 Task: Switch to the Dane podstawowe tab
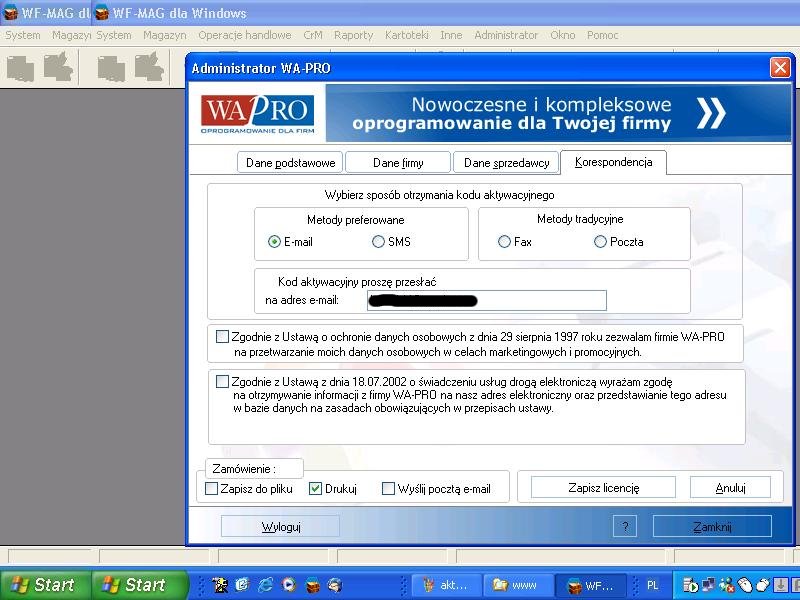click(x=290, y=163)
